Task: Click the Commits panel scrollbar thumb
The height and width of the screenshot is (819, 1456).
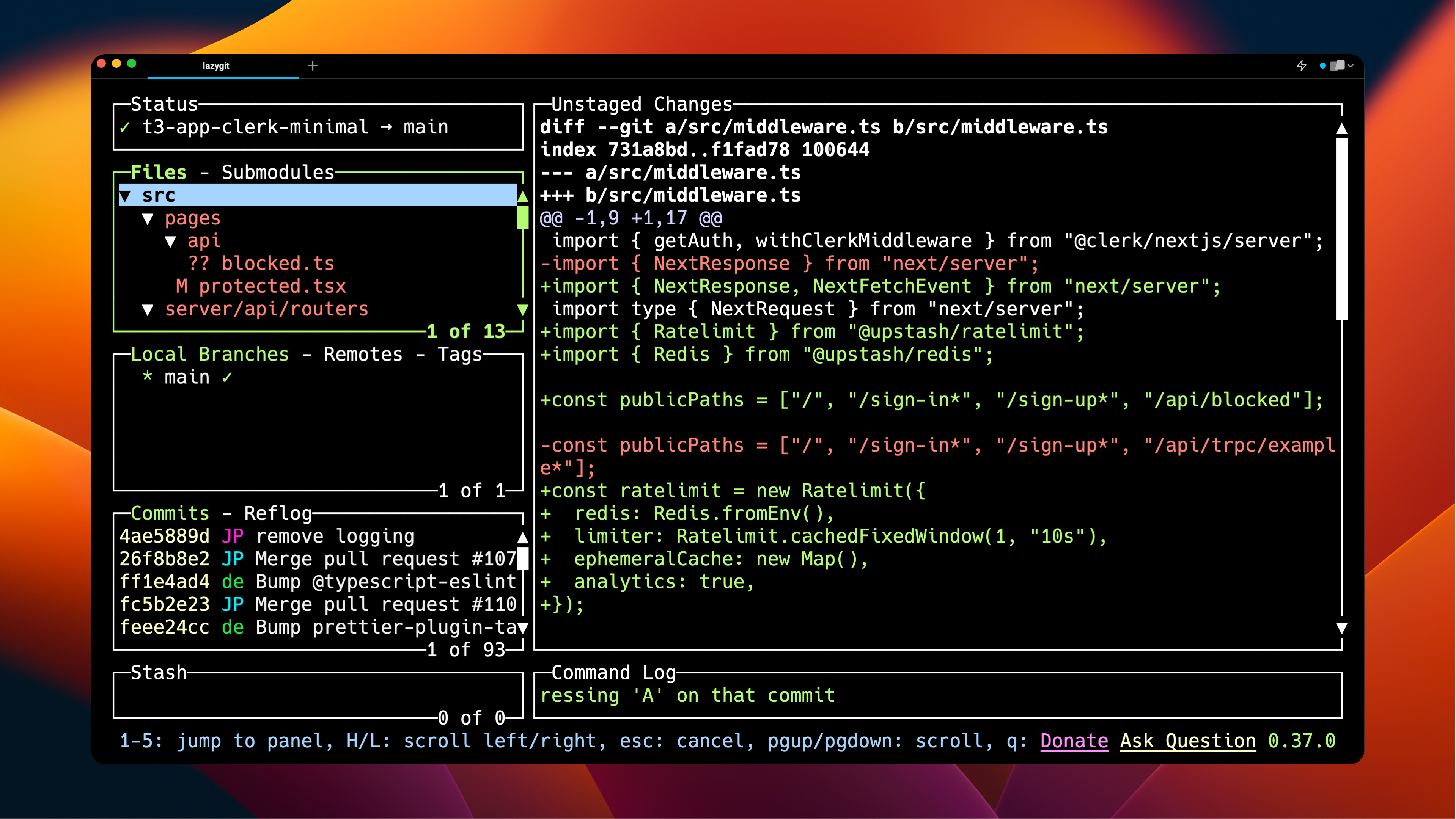Action: [x=523, y=559]
